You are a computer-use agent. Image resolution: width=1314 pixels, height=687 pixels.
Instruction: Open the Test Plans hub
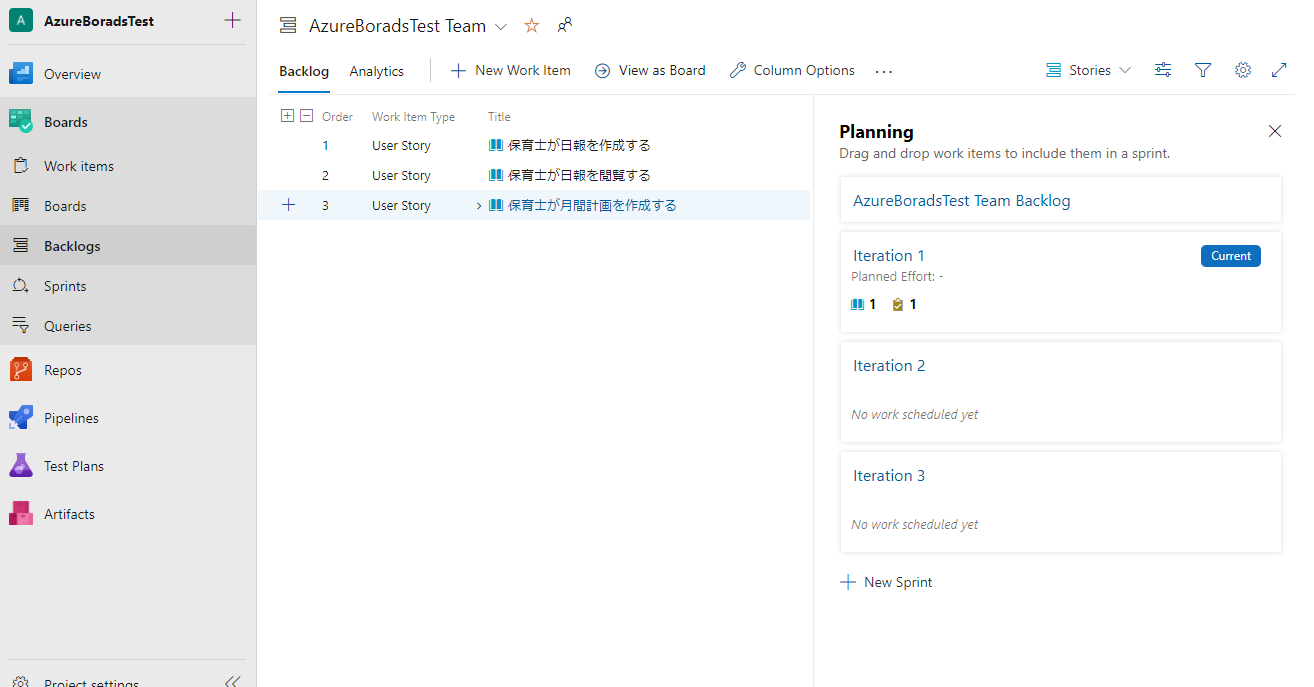[74, 466]
